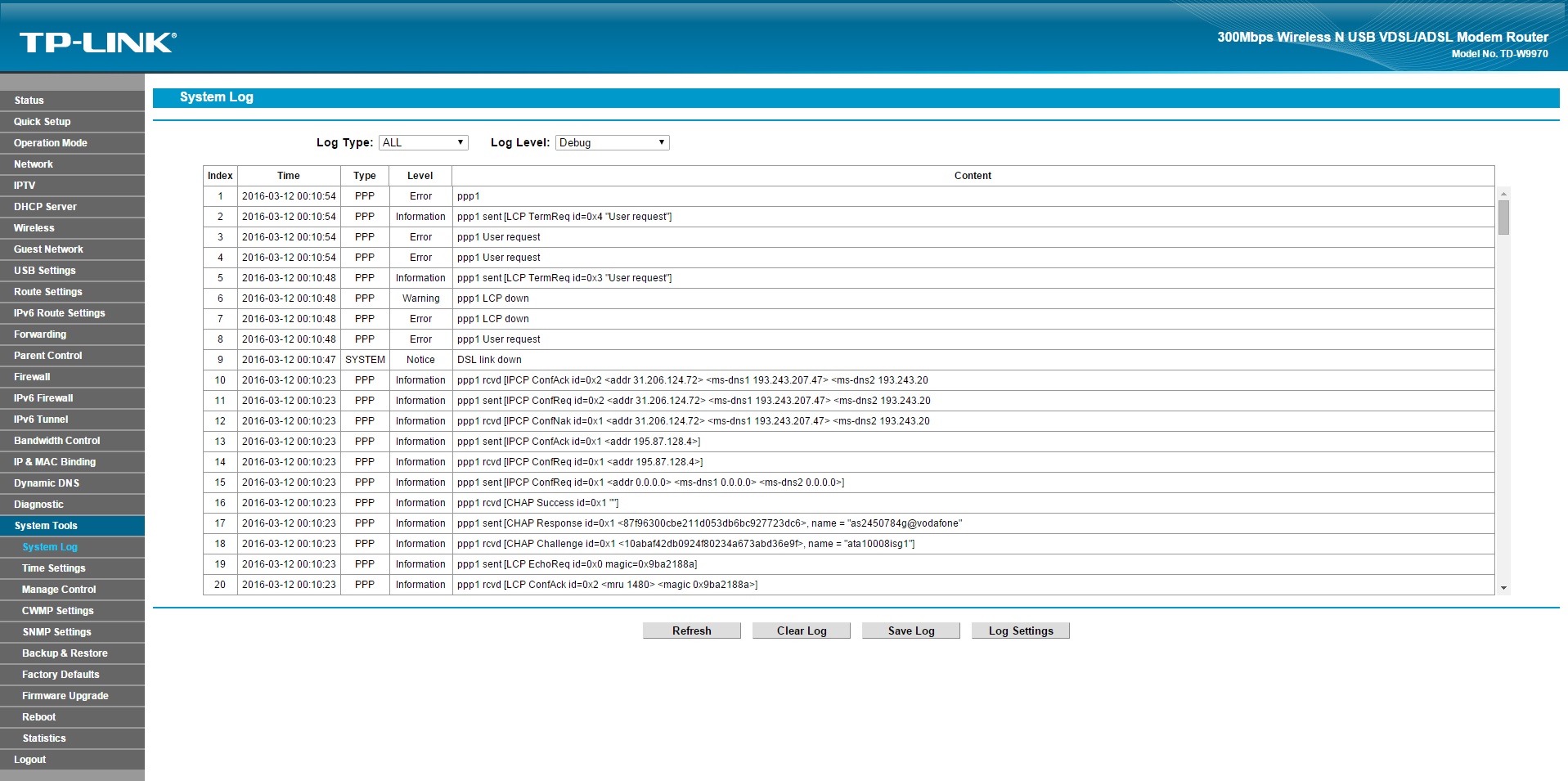Click the Type column header
Screen dimensions: 1568x781
pyautogui.click(x=365, y=176)
